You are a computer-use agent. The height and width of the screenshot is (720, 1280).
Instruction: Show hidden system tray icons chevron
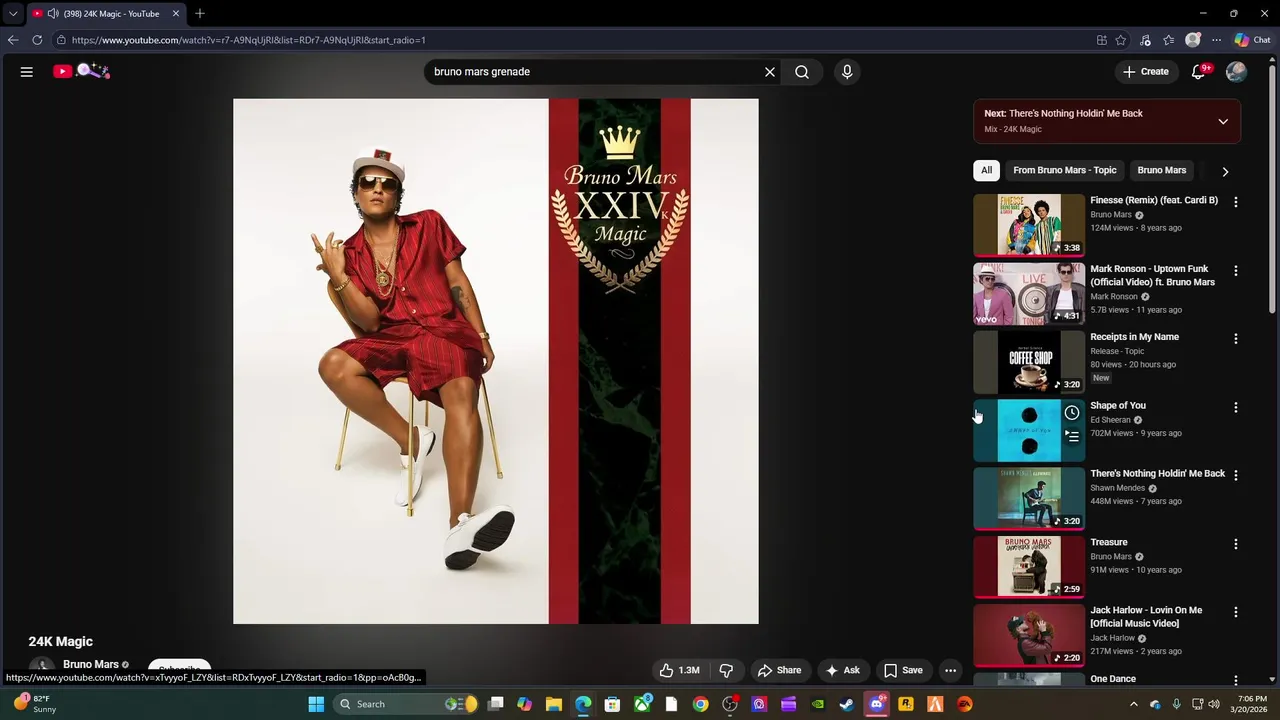point(1133,704)
